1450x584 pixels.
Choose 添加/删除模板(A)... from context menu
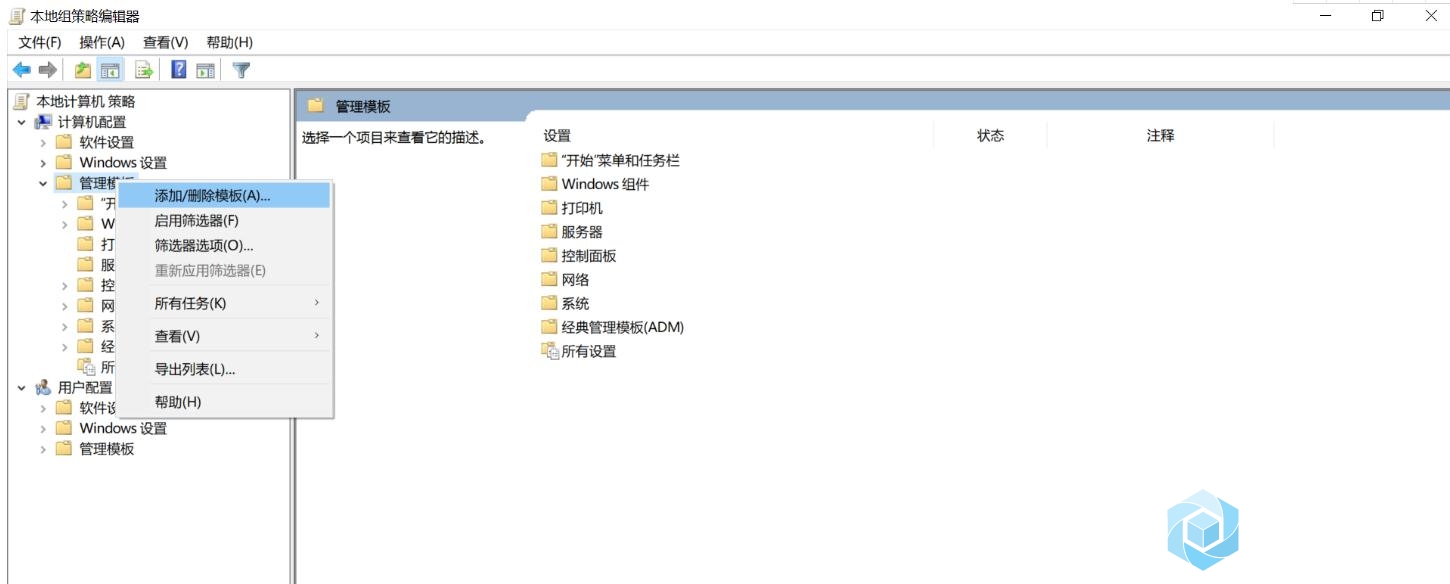coord(224,196)
